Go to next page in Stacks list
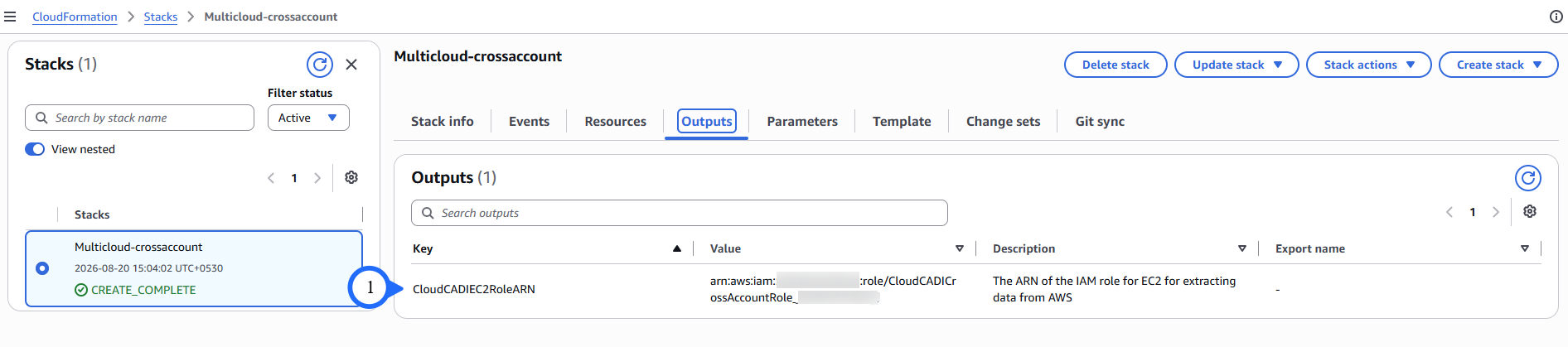 [317, 178]
